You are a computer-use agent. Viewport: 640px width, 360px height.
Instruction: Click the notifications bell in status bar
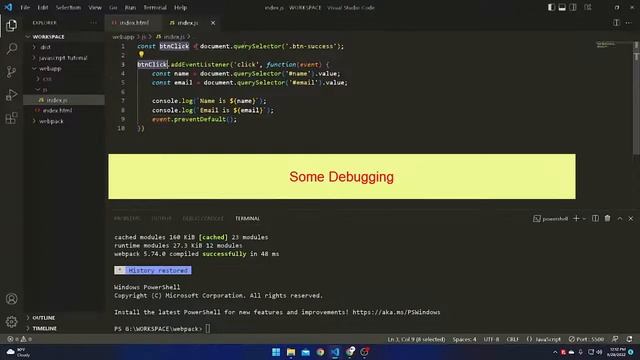pyautogui.click(x=629, y=339)
